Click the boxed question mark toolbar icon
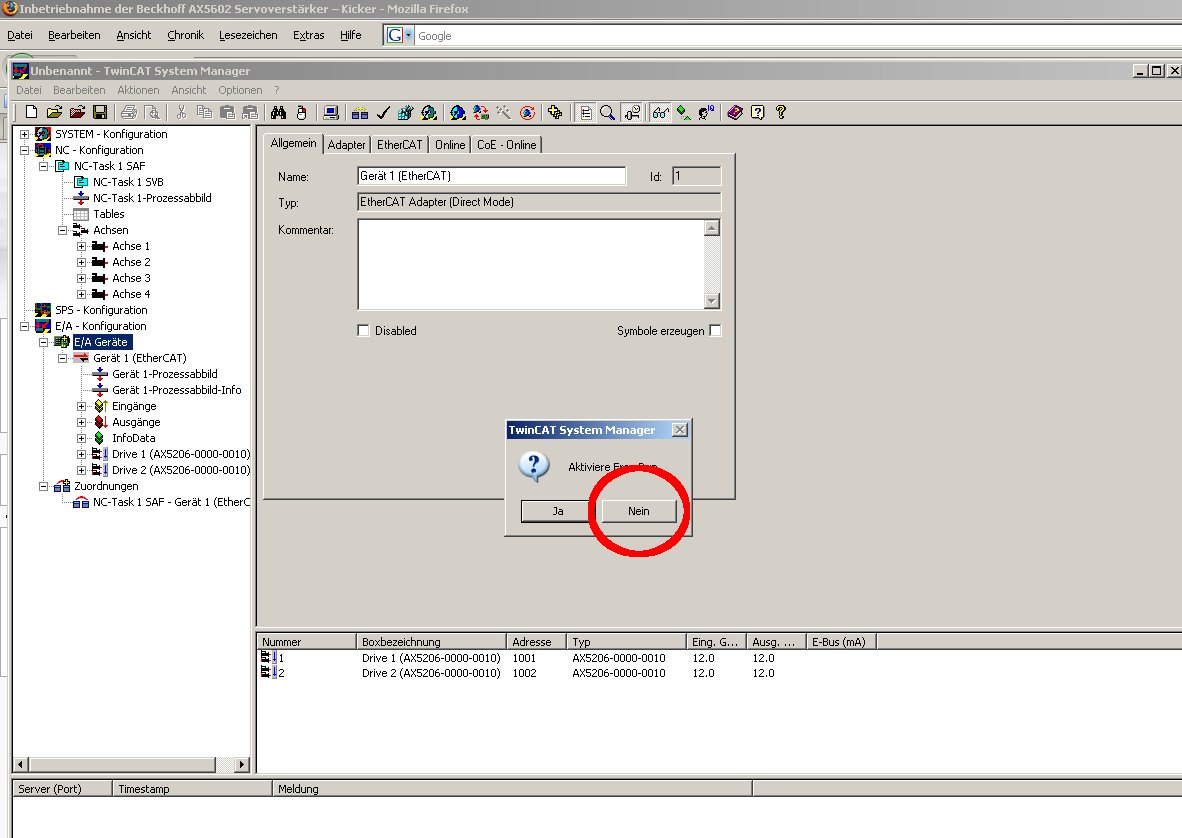This screenshot has width=1182, height=838. (x=758, y=112)
